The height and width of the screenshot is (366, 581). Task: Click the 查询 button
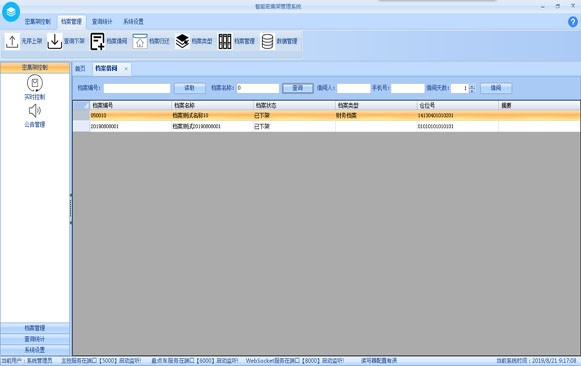(x=298, y=88)
